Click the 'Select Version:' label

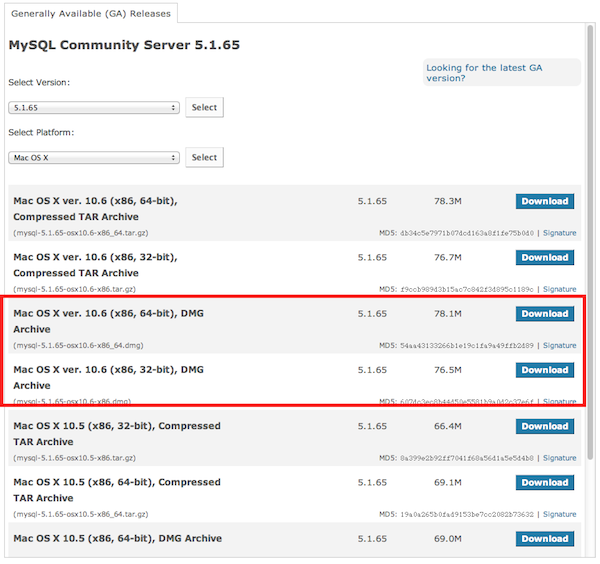pyautogui.click(x=39, y=83)
